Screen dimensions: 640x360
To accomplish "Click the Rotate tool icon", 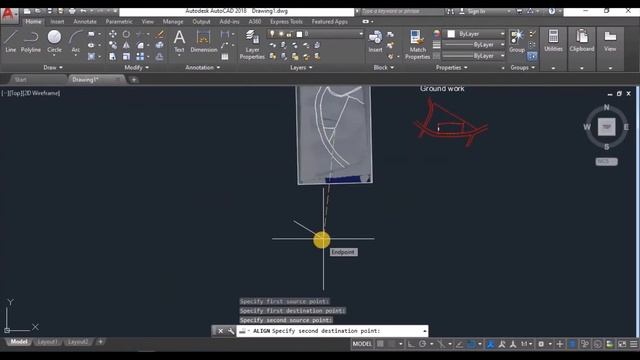I will tap(127, 34).
